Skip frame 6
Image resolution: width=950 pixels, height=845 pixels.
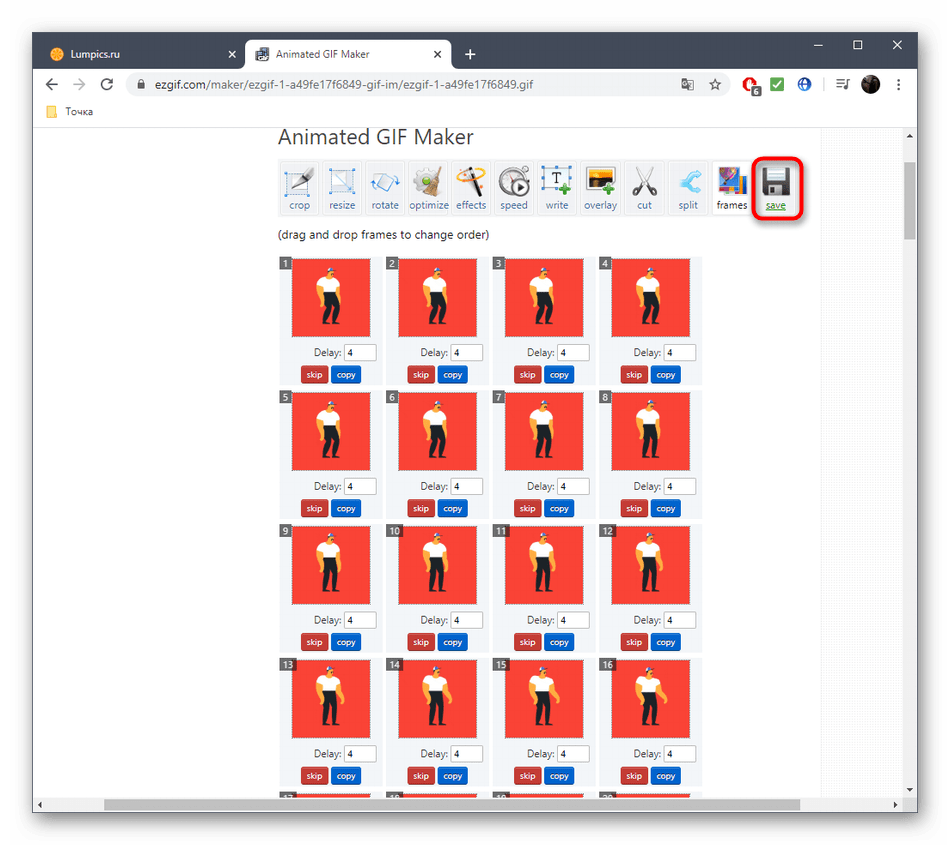420,509
